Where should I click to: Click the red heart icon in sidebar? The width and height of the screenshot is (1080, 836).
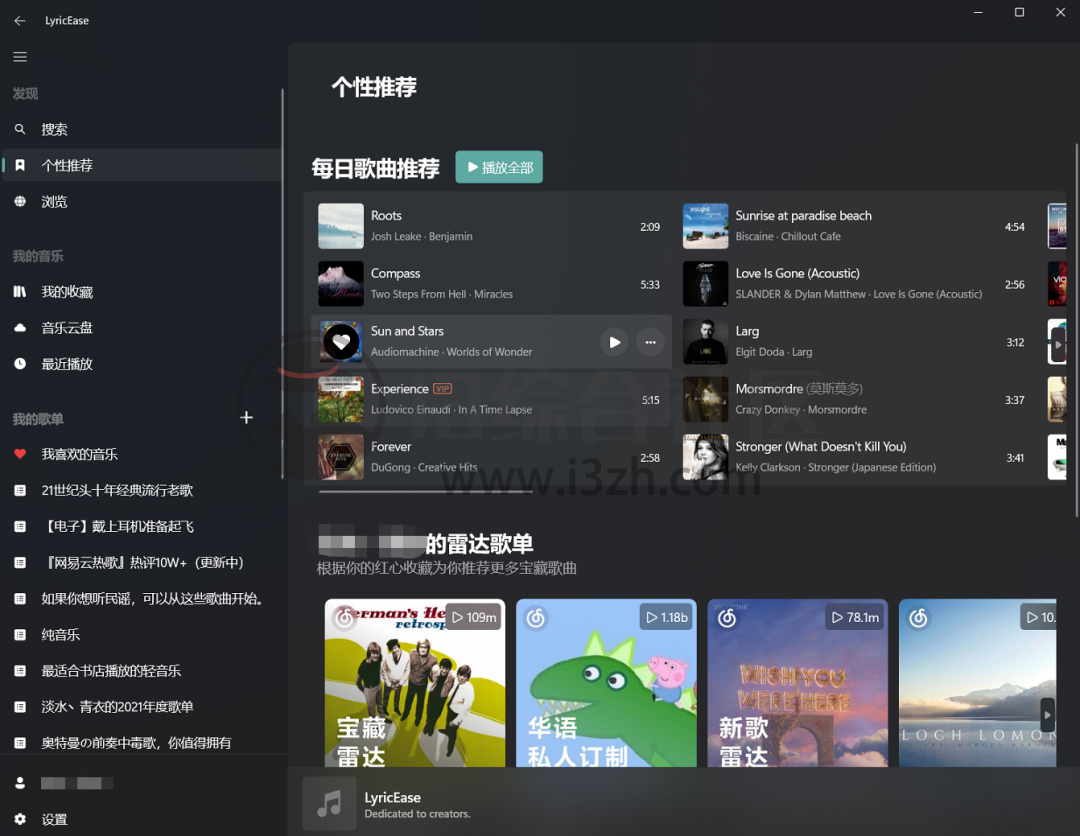20,454
